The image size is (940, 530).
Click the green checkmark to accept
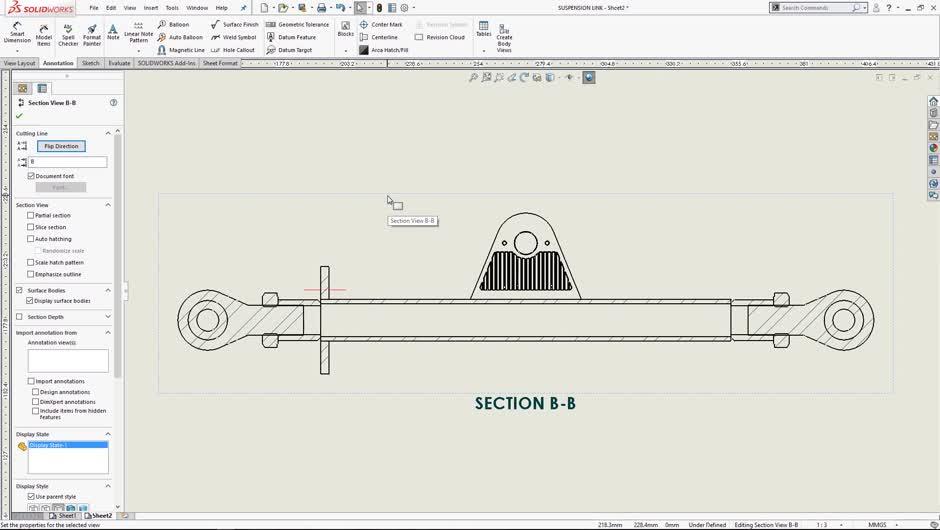pyautogui.click(x=19, y=116)
